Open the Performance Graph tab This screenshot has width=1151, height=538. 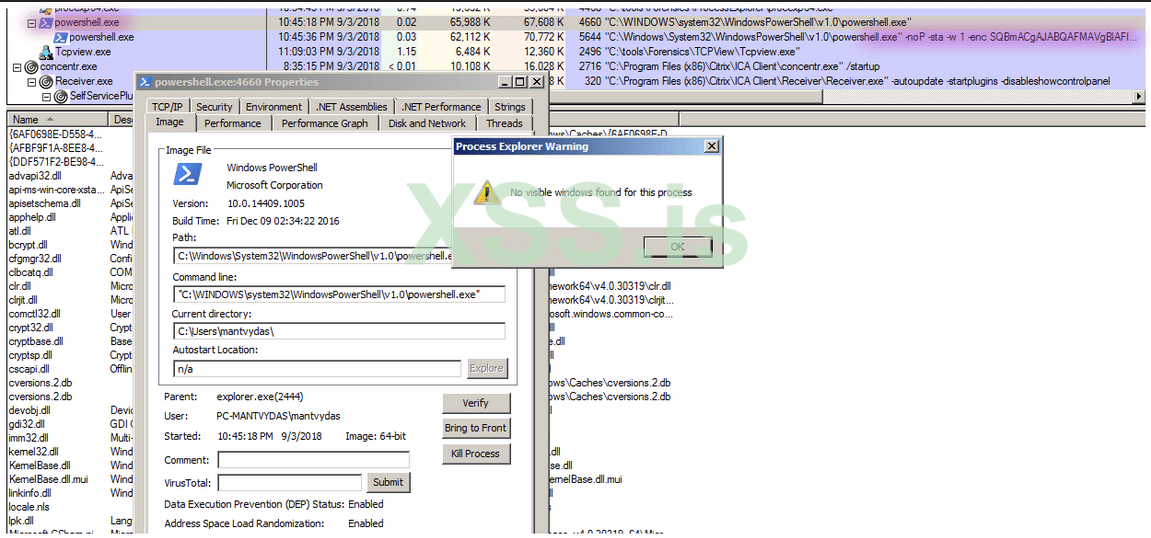coord(324,123)
